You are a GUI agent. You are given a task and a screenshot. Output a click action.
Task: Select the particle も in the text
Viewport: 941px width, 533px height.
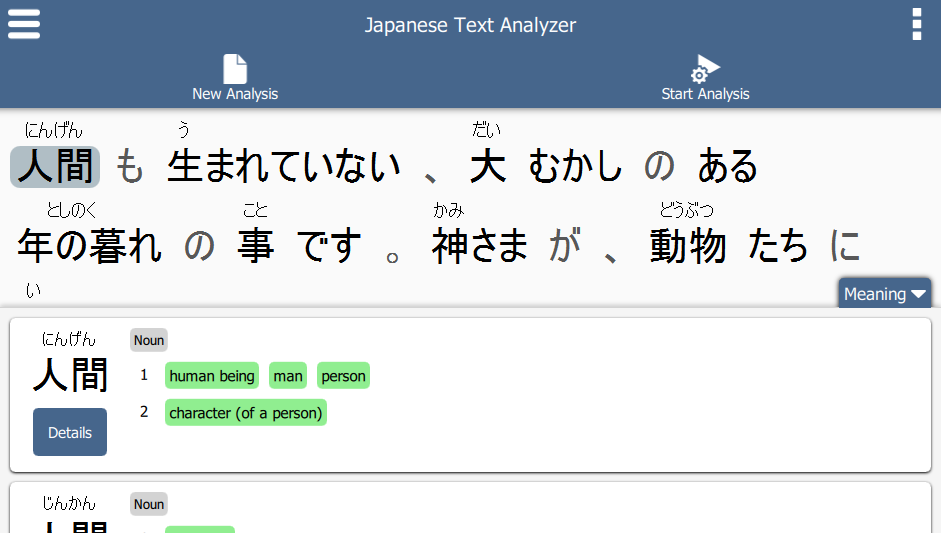(x=129, y=167)
